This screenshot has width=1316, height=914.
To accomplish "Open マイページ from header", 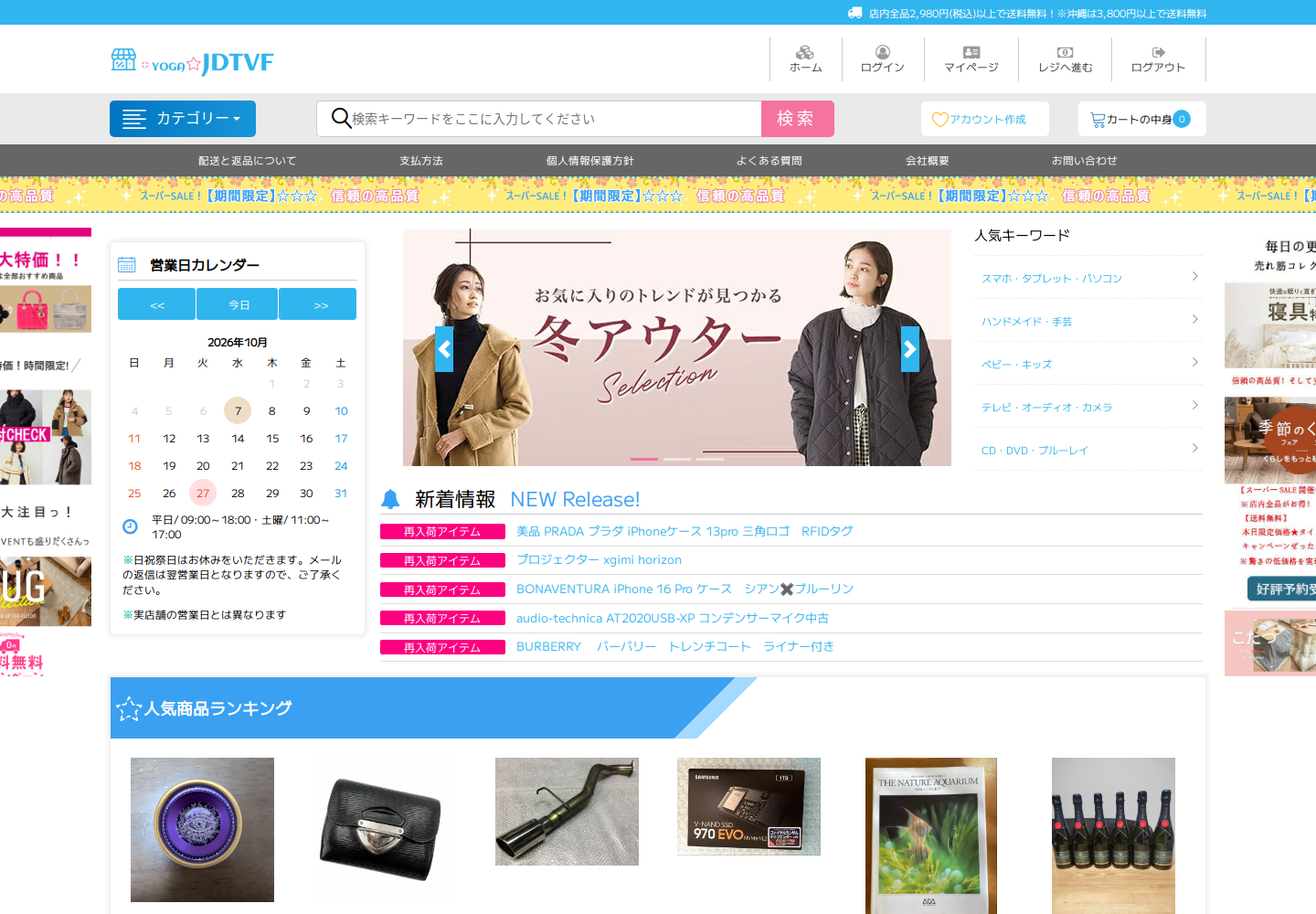I will coord(971,59).
